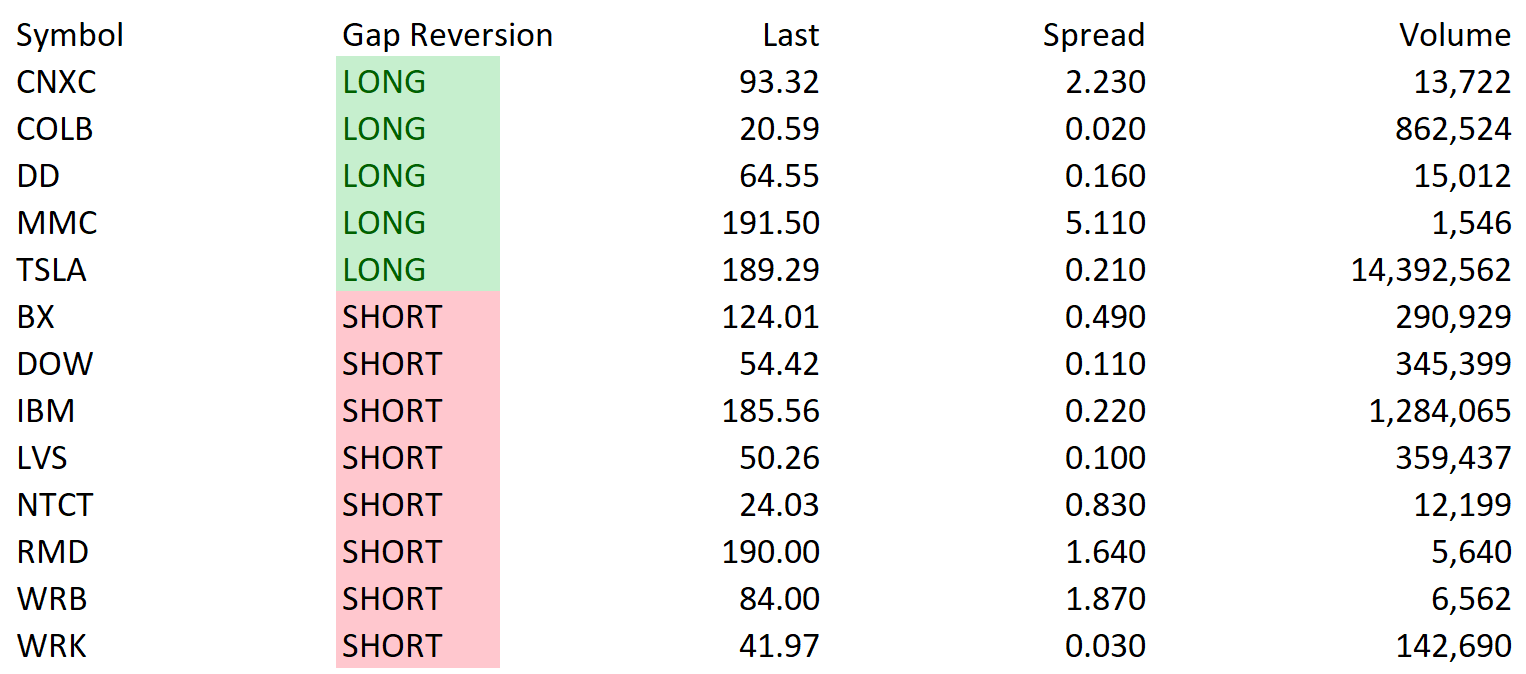
Task: Click the DOW symbol cell
Action: (x=55, y=364)
